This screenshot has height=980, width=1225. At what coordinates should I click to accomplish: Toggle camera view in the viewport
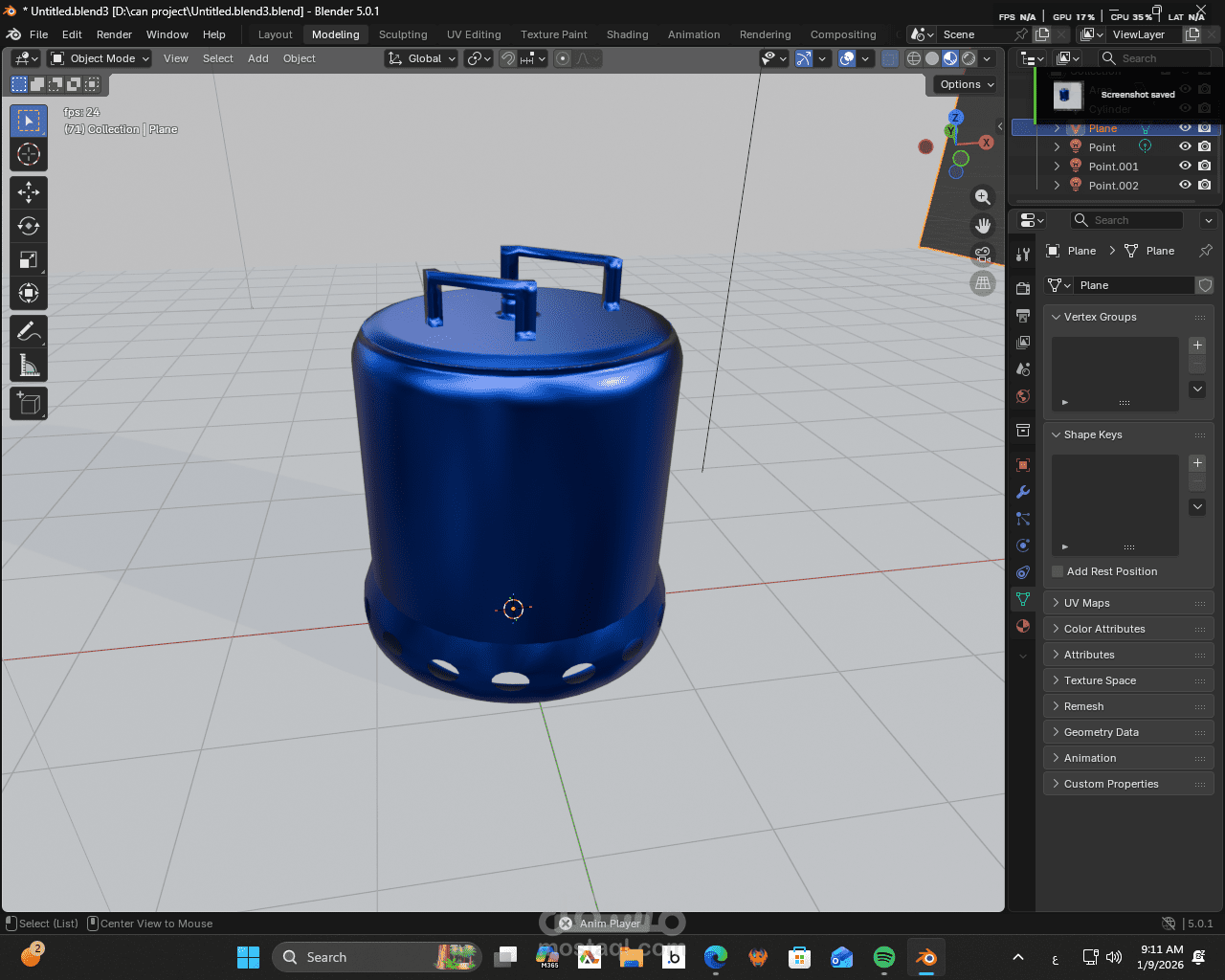tap(983, 255)
